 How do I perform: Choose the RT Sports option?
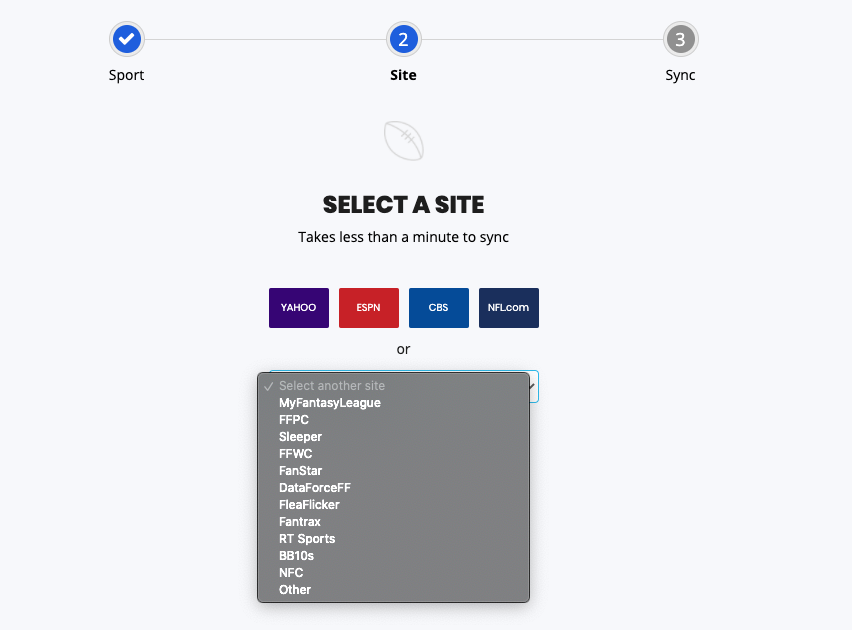tap(393, 539)
